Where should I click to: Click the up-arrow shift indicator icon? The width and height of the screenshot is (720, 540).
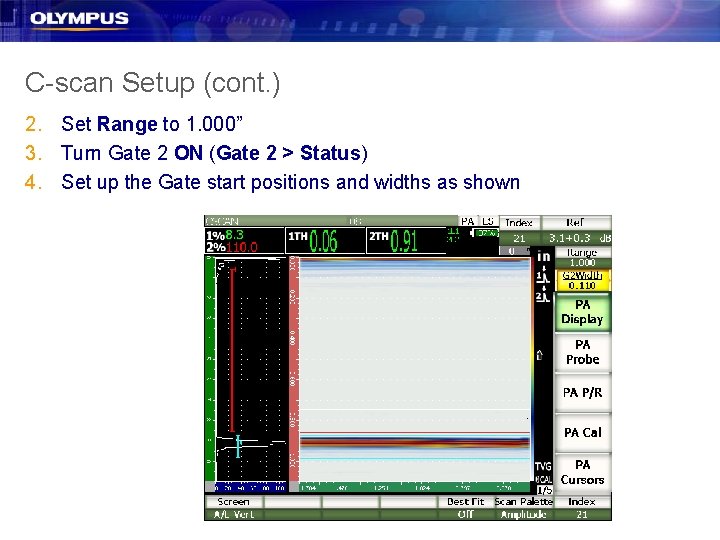click(x=540, y=355)
